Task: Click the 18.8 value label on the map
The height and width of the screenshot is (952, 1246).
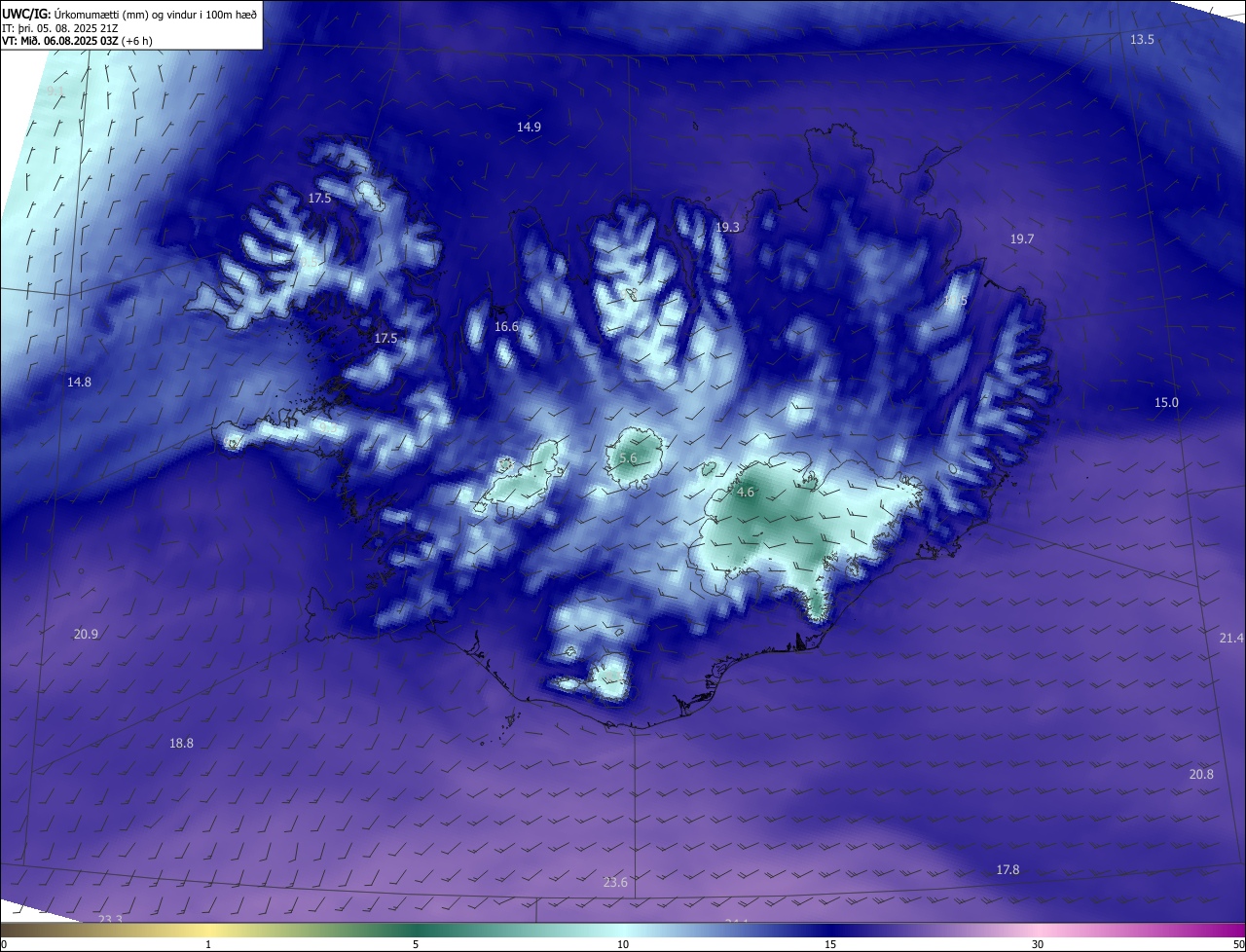Action: coord(181,744)
